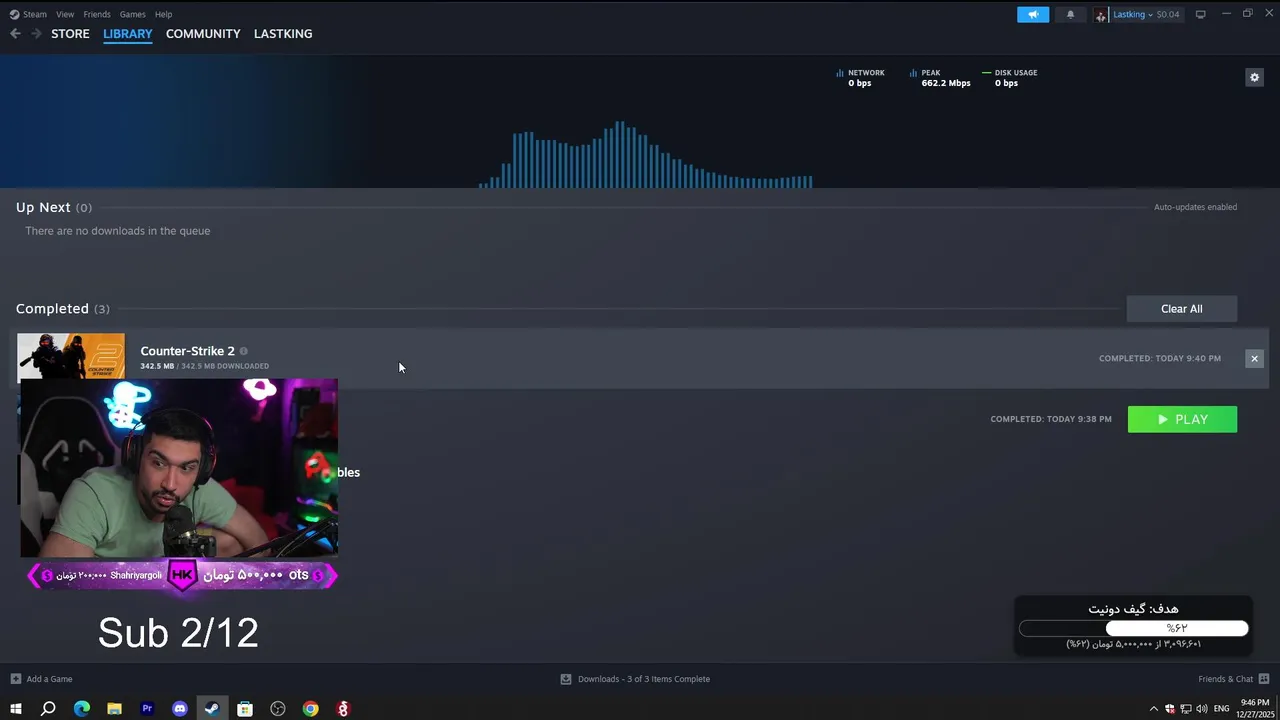Click the COMPLETED: TODAY 9:40 PM label
The height and width of the screenshot is (720, 1280).
coord(1160,358)
